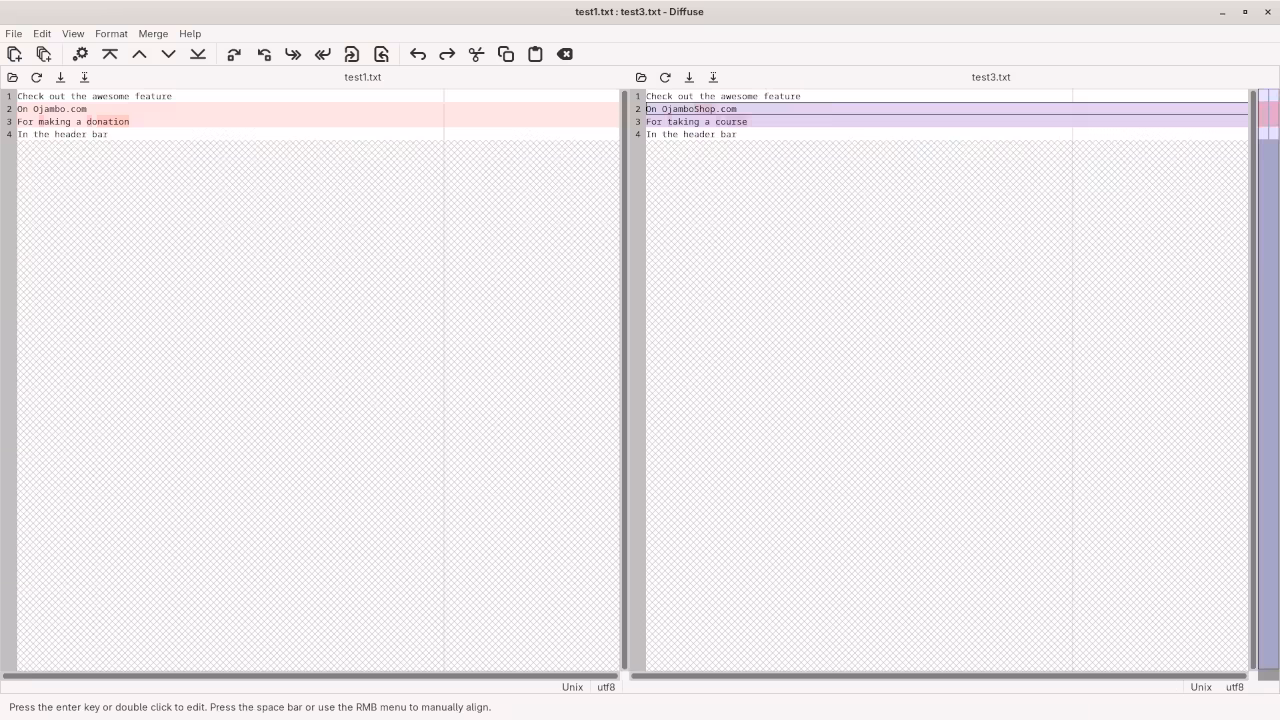Click left pane's utf8 encoding label
The height and width of the screenshot is (720, 1280).
606,687
